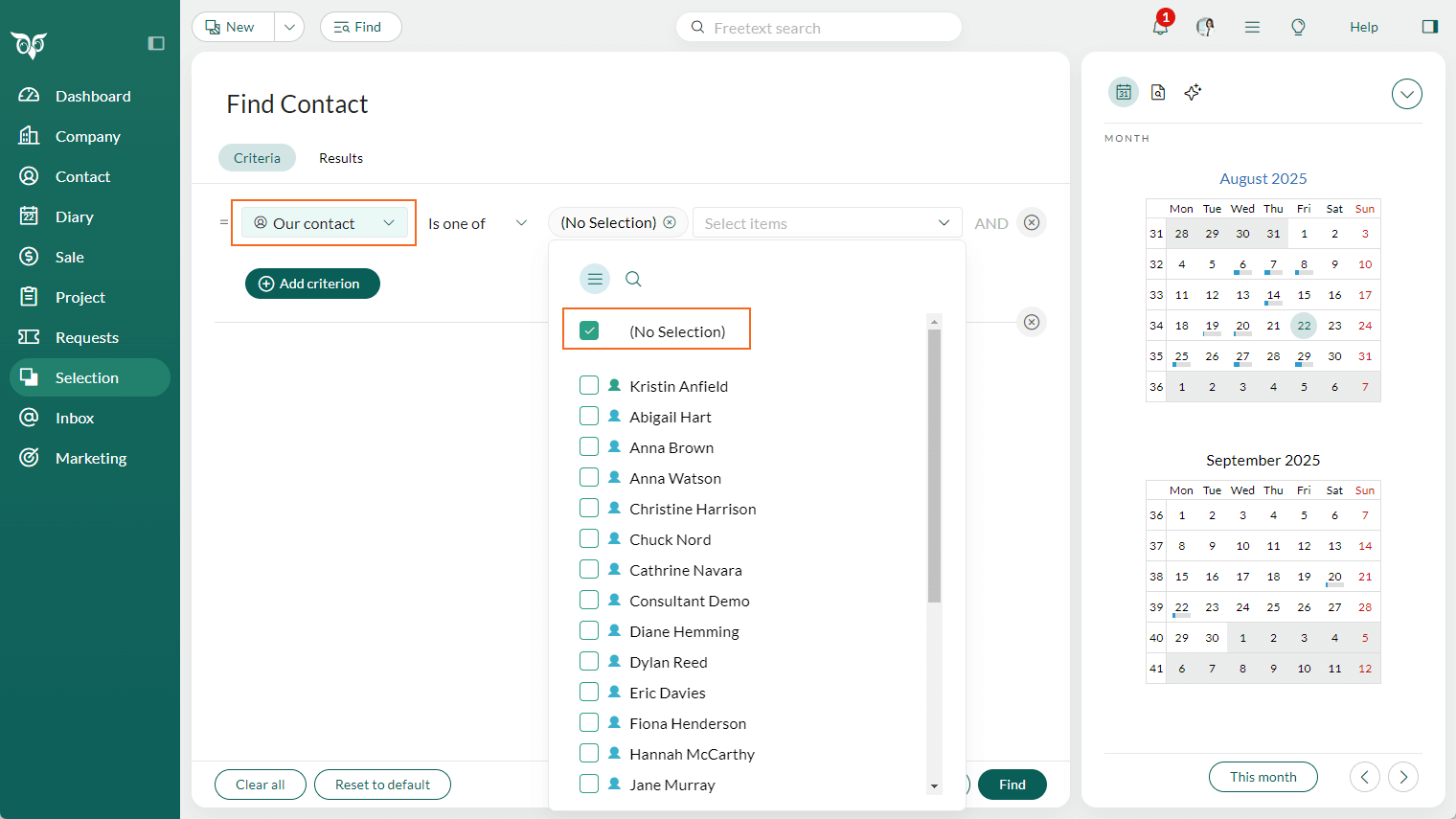Check the box next to Dylan Reed
Image resolution: width=1456 pixels, height=819 pixels.
point(589,661)
